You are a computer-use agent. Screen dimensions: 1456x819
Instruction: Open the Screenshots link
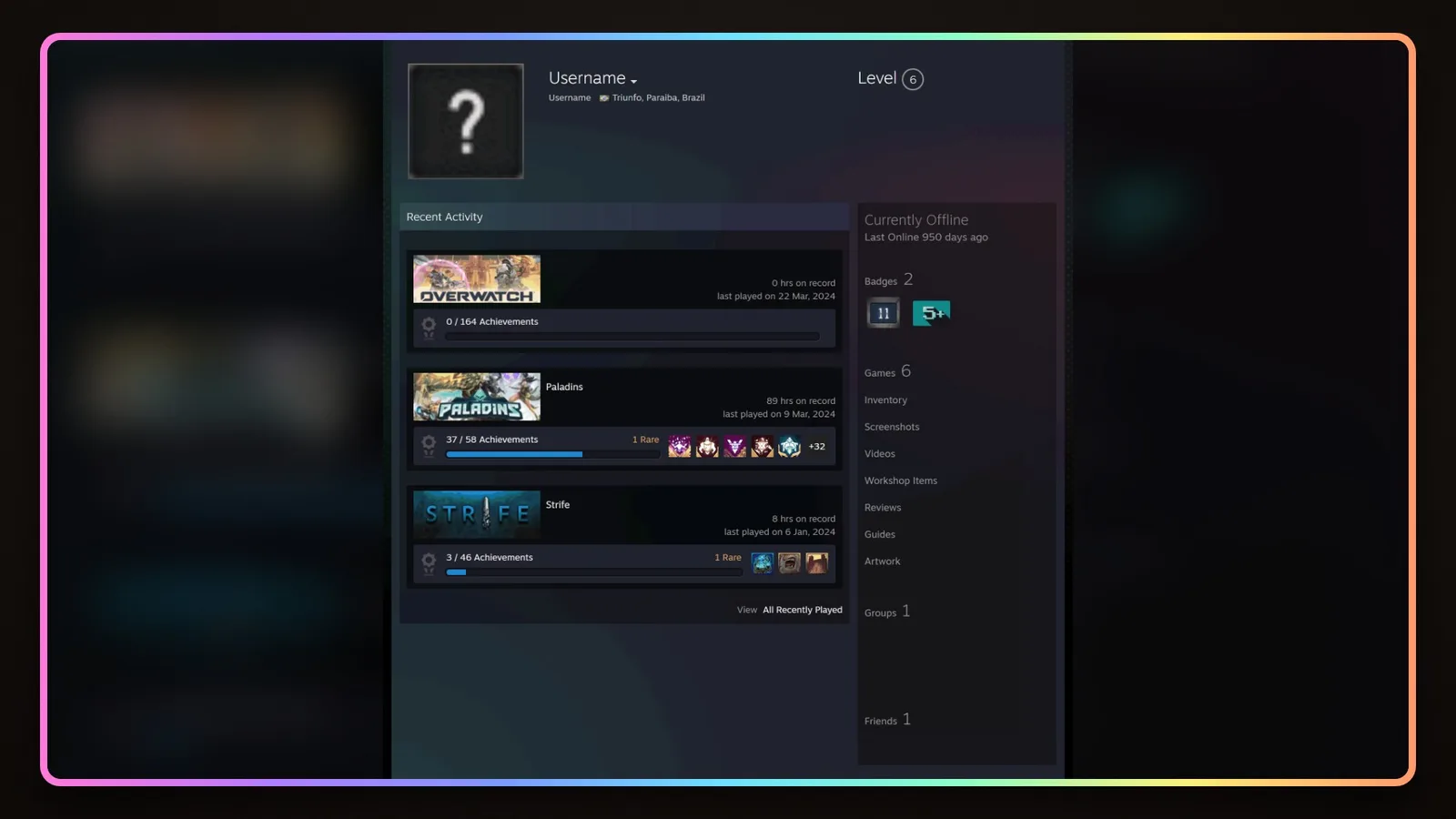pyautogui.click(x=892, y=427)
